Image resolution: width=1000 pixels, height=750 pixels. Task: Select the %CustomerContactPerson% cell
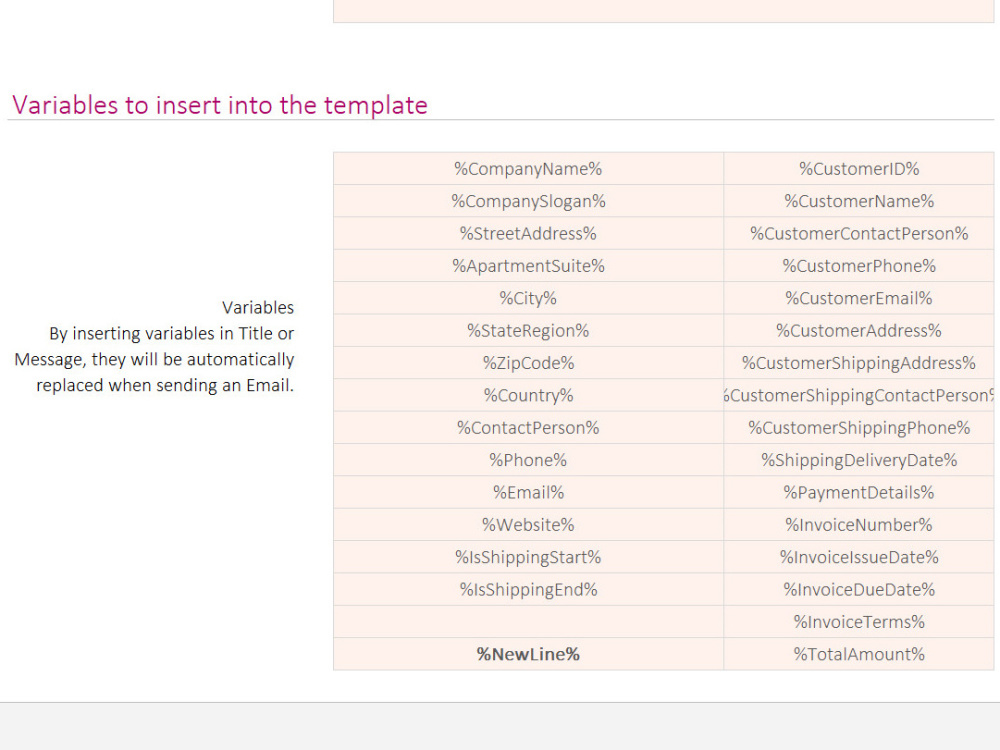[x=859, y=233]
